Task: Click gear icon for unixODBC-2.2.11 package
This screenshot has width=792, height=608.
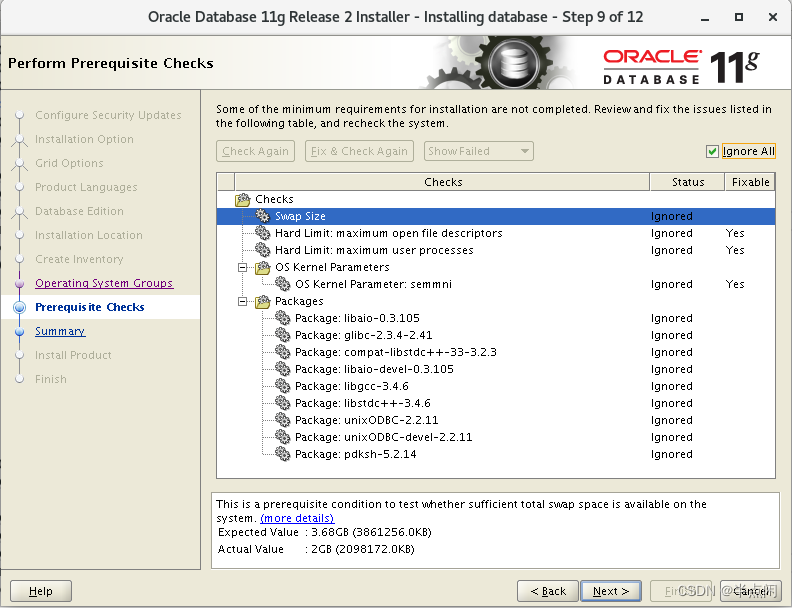Action: [282, 420]
